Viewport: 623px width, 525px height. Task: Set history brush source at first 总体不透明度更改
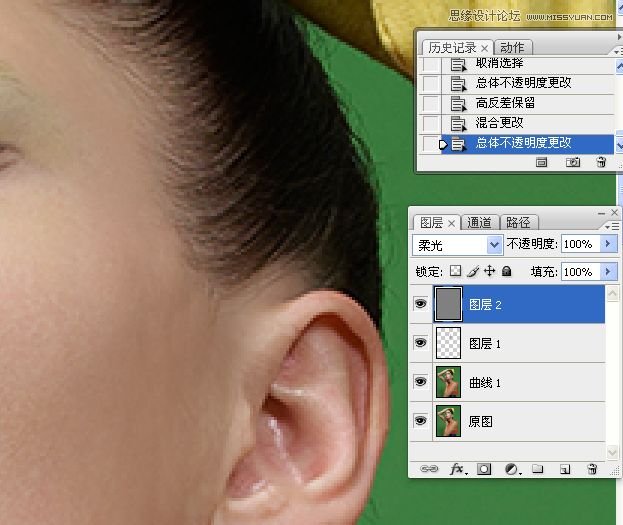tap(431, 83)
